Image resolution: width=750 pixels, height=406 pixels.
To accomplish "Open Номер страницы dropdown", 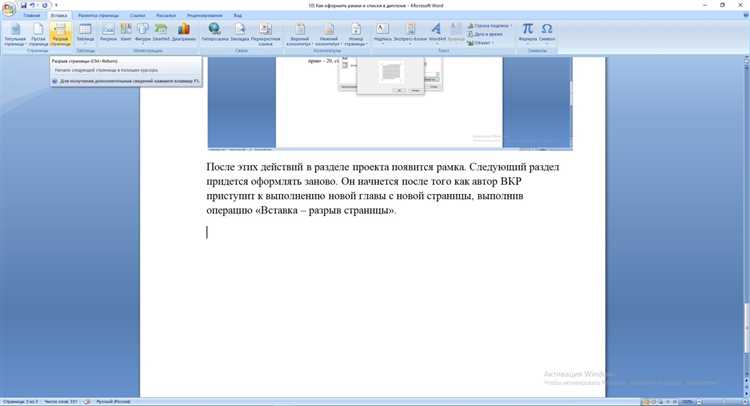I will coord(356,34).
